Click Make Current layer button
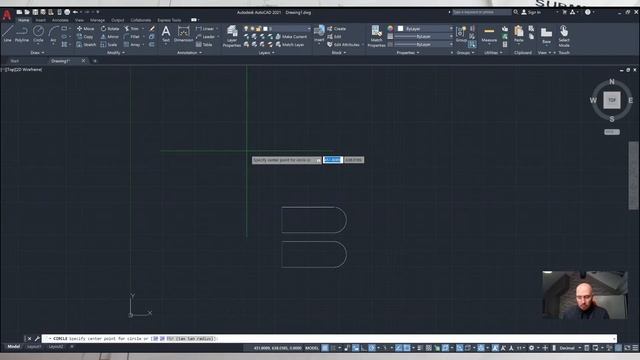 [x=291, y=36]
